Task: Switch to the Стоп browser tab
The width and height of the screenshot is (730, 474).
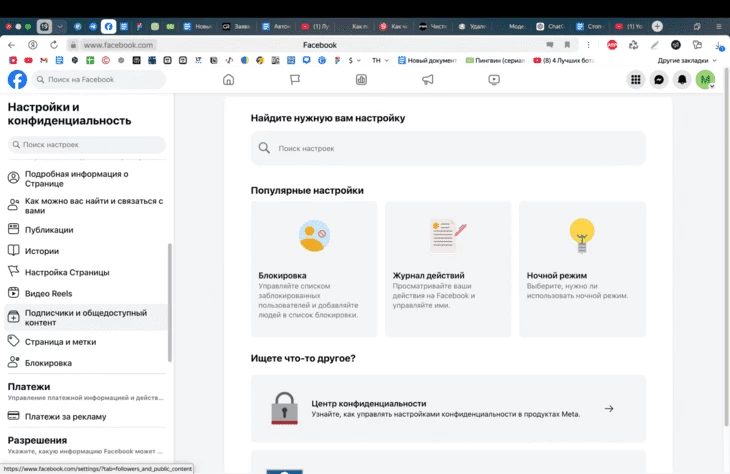Action: click(590, 27)
